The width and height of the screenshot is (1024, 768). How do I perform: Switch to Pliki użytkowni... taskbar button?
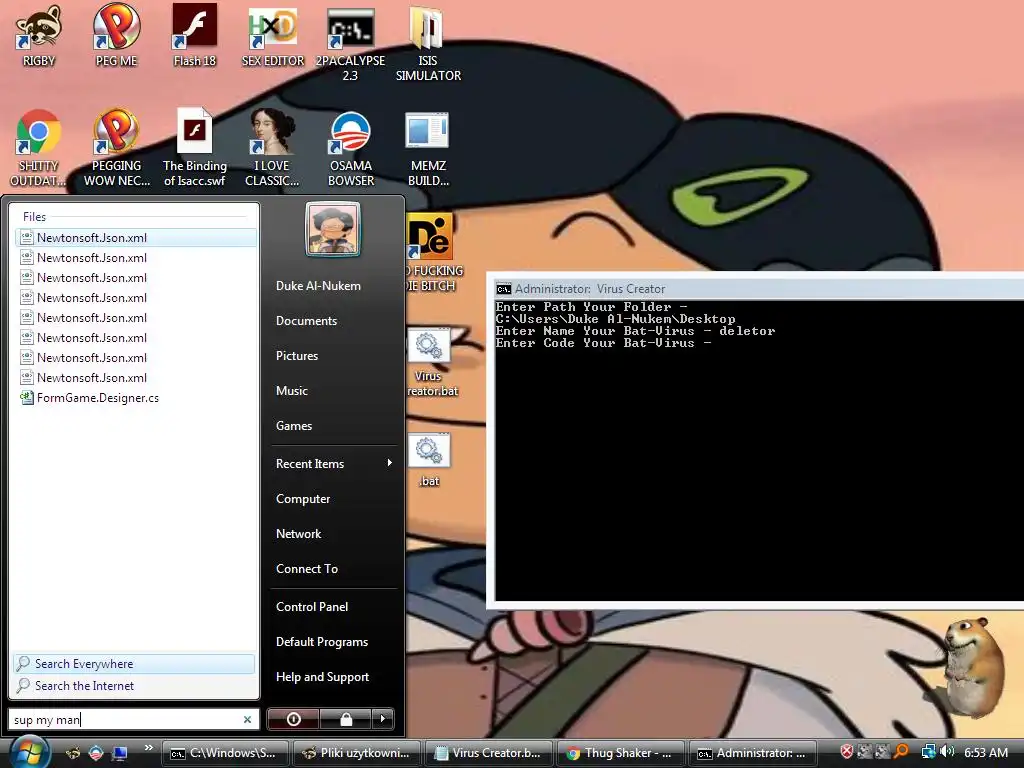357,753
